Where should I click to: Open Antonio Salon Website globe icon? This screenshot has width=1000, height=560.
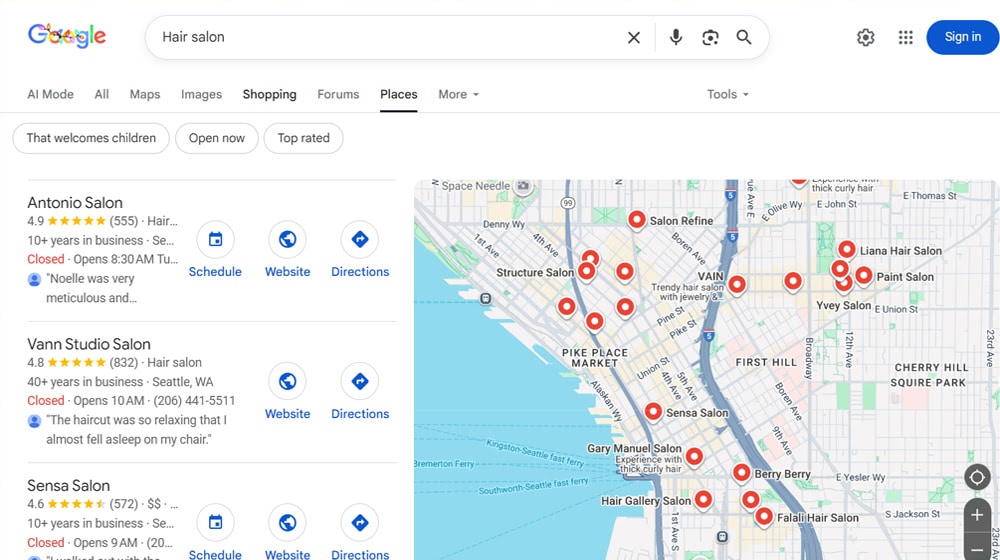[x=288, y=240]
